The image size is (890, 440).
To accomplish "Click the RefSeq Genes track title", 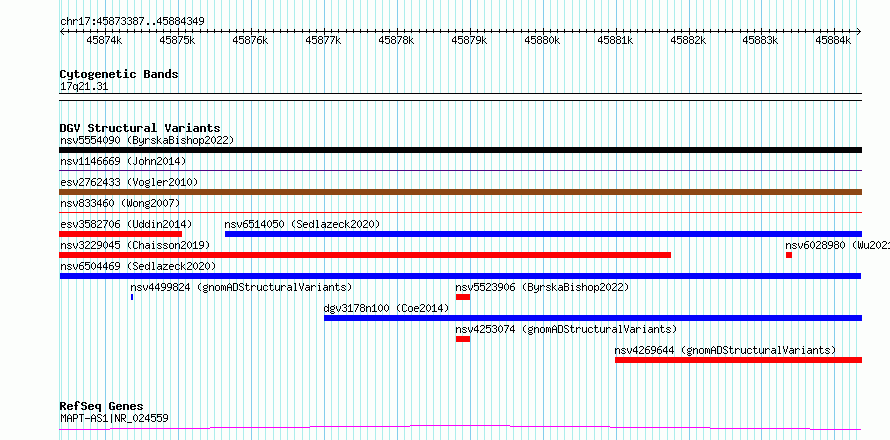I will 102,407.
